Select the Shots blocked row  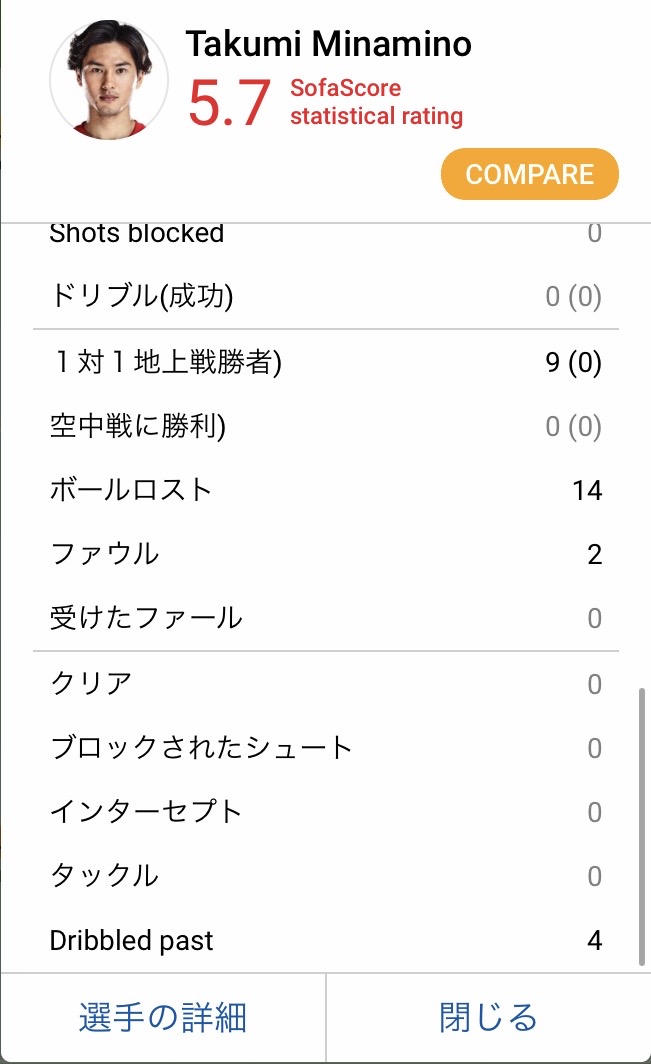click(325, 234)
